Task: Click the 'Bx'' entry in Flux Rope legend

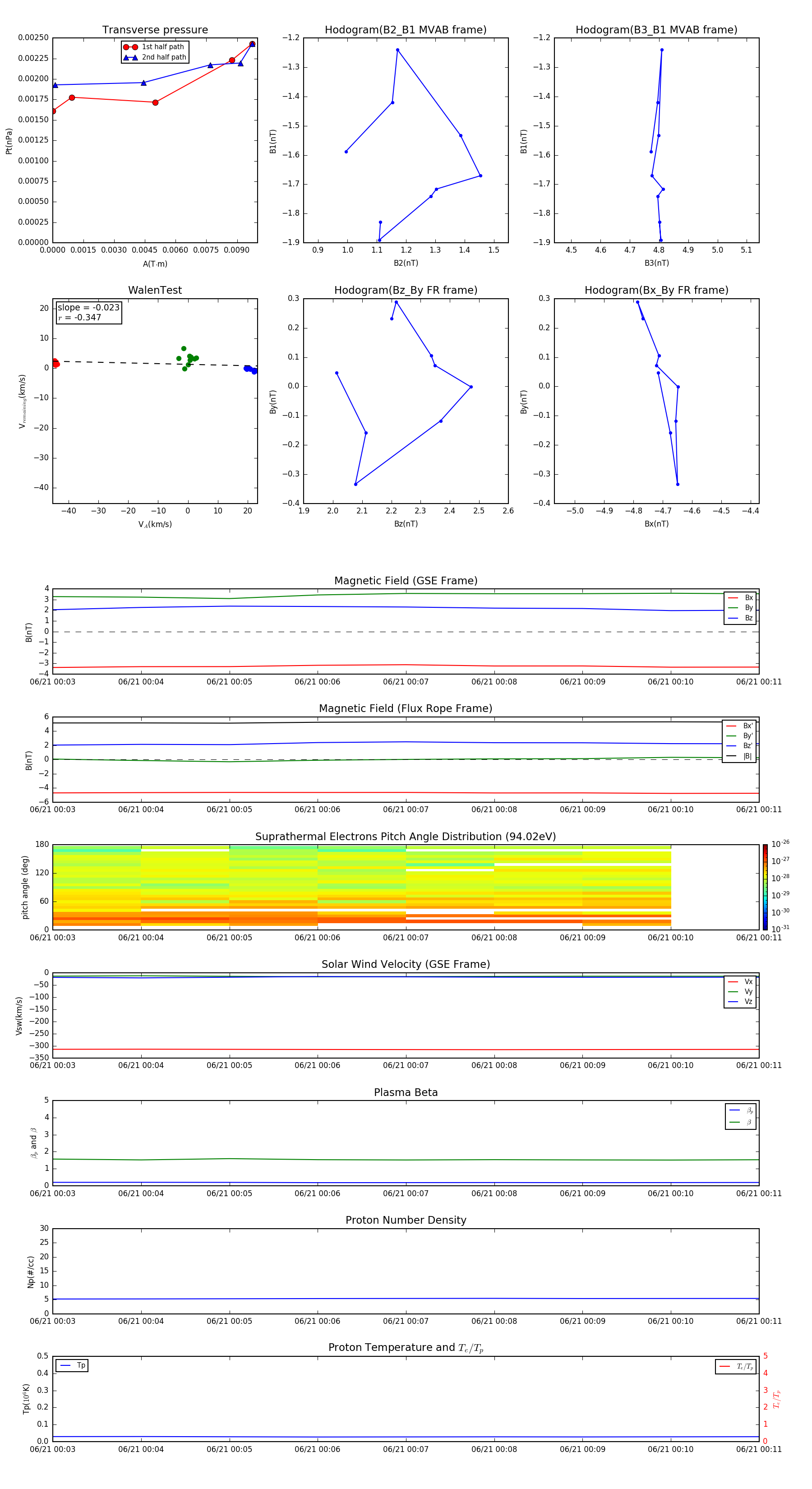Action: (x=739, y=726)
